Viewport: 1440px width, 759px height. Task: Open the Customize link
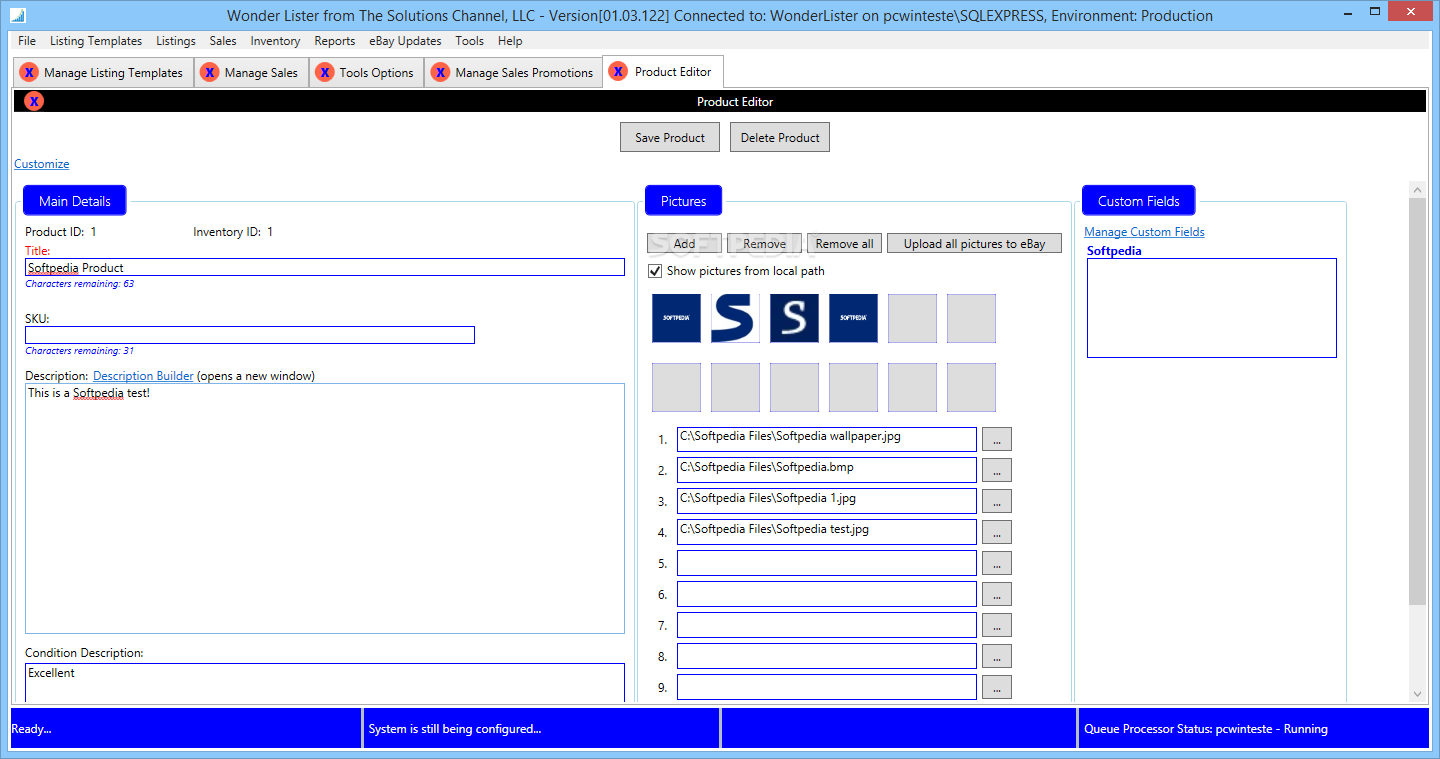tap(42, 164)
